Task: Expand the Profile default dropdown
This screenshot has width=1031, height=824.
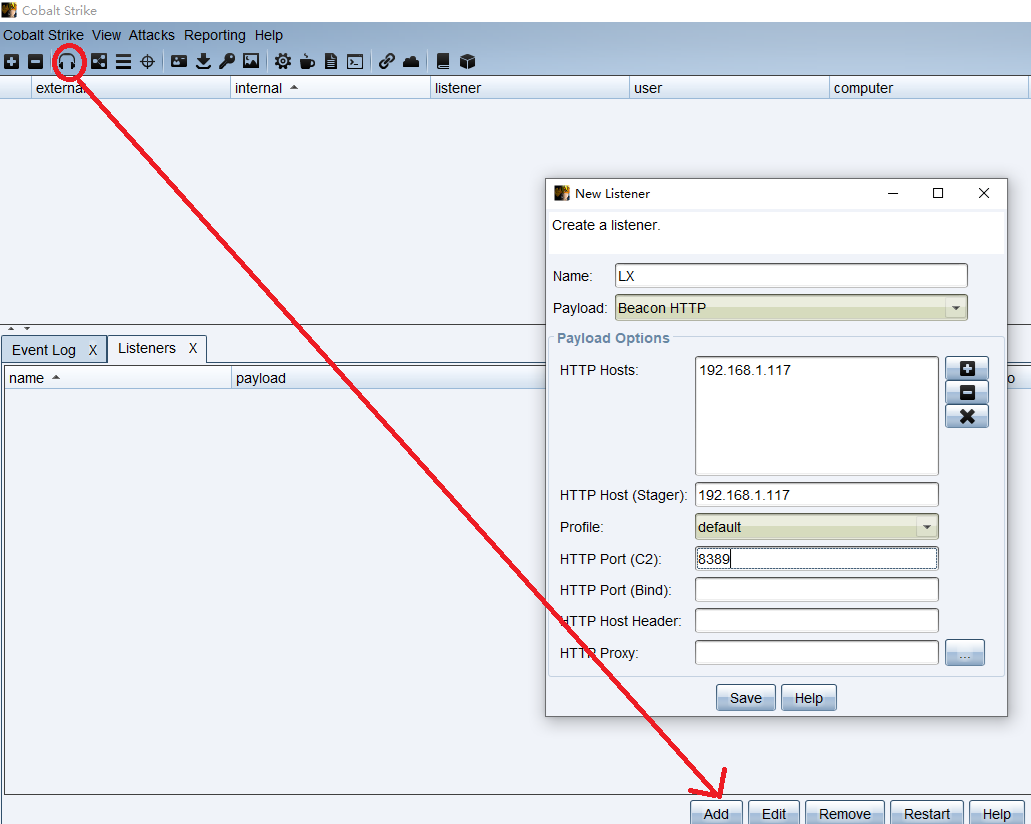Action: coord(926,527)
